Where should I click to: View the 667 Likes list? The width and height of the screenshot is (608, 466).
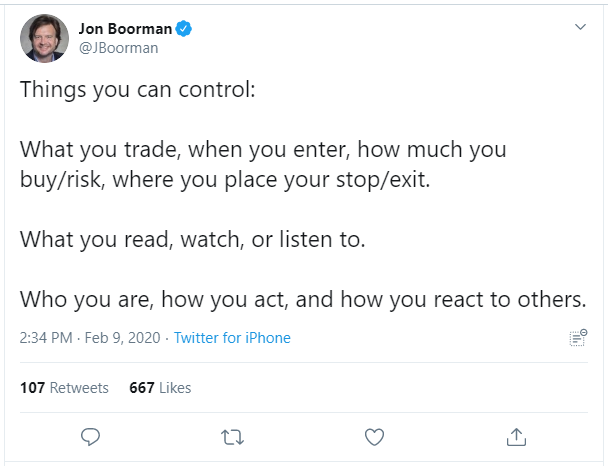pyautogui.click(x=160, y=388)
